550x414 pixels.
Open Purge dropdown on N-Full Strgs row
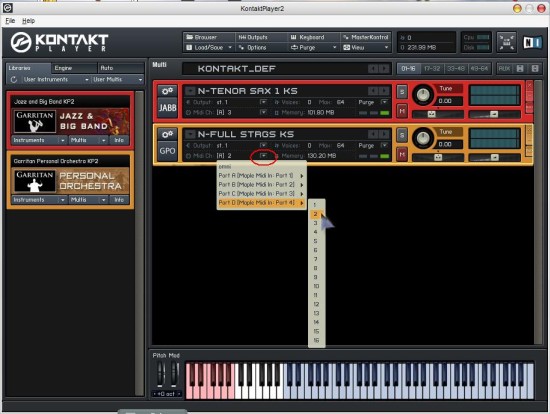384,145
